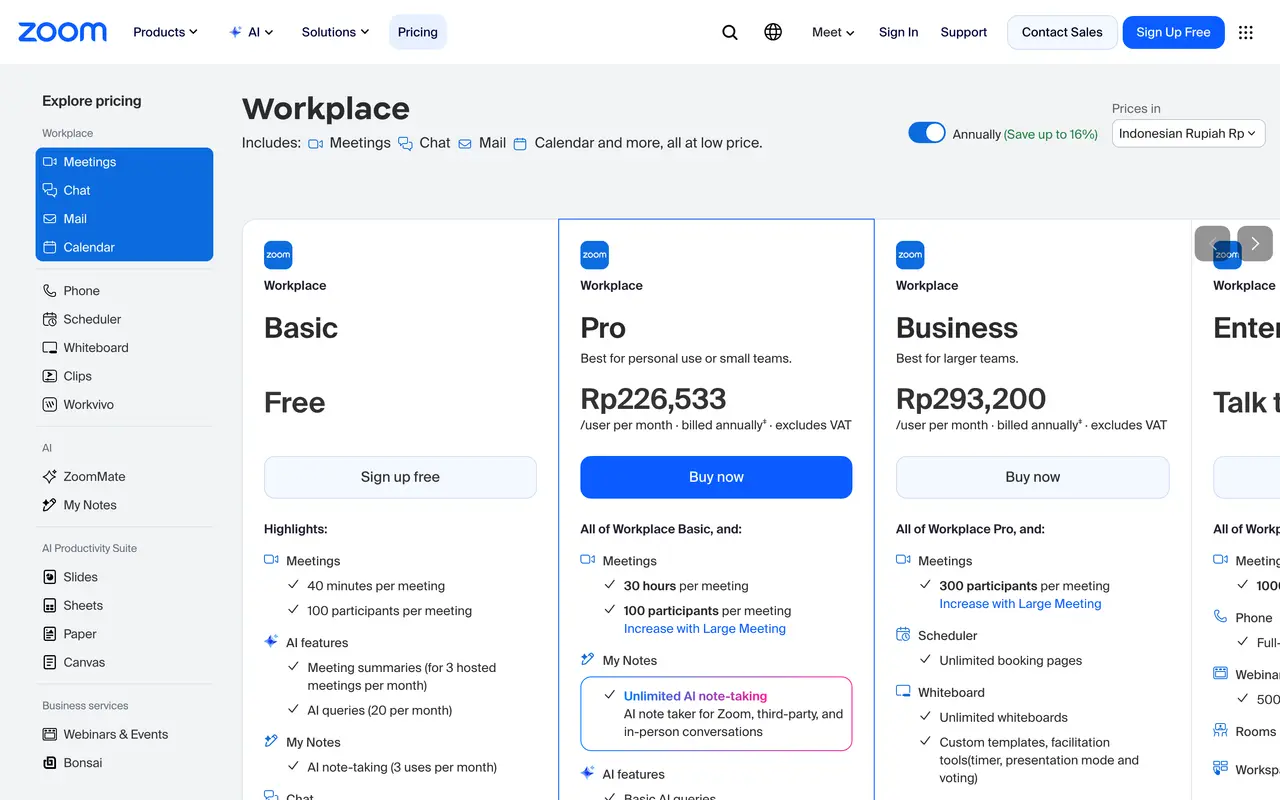Click the Bonsai icon in sidebar
The height and width of the screenshot is (800, 1280).
pos(50,763)
